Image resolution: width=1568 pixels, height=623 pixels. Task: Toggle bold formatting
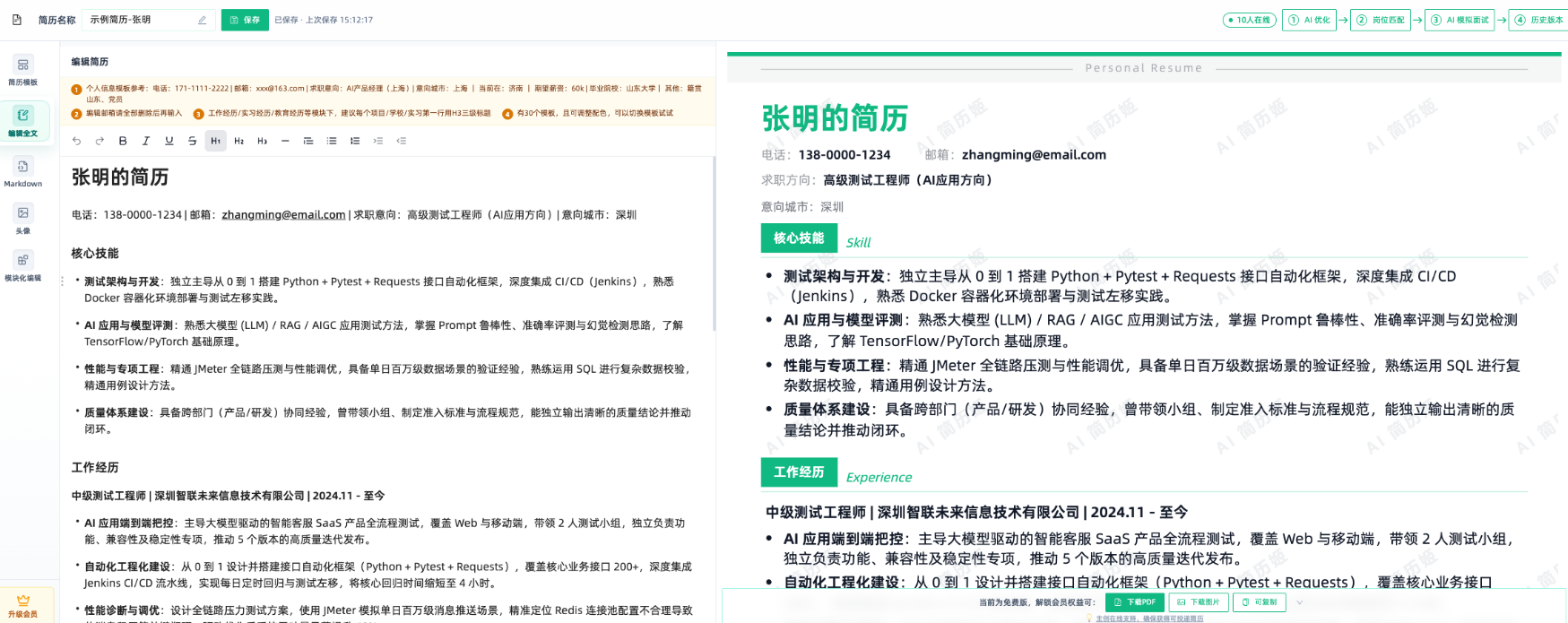[x=123, y=141]
